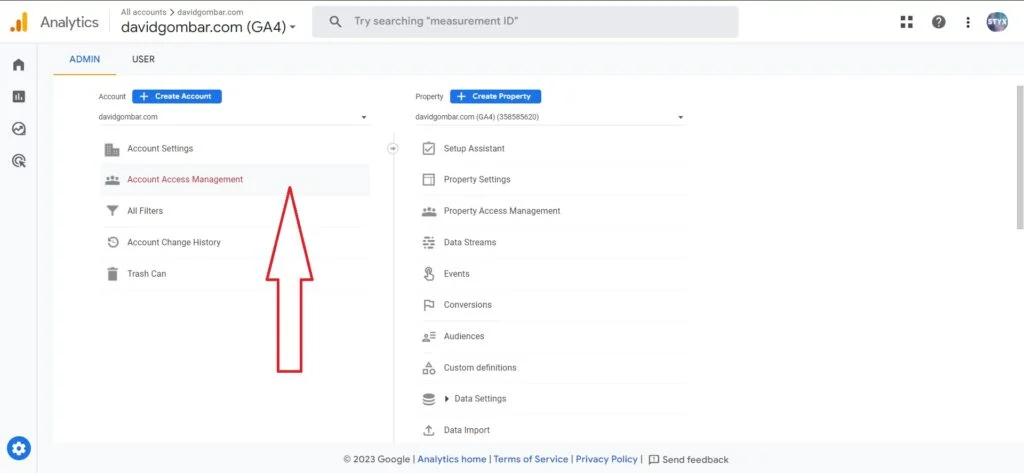This screenshot has height=473, width=1024.
Task: Click the vertical scrollbar on right
Action: (x=1020, y=157)
